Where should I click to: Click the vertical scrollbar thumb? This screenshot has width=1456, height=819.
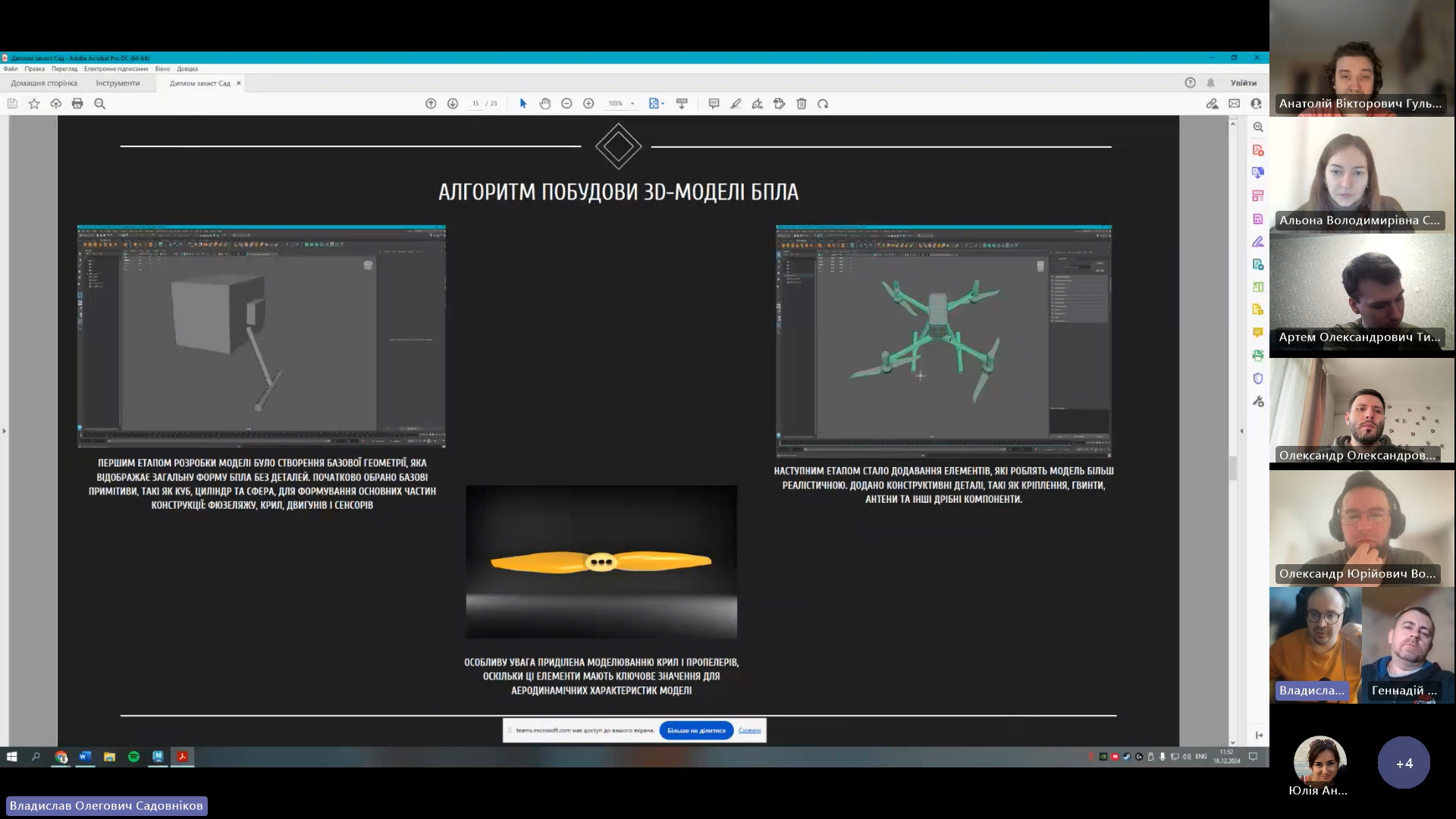click(x=1233, y=466)
